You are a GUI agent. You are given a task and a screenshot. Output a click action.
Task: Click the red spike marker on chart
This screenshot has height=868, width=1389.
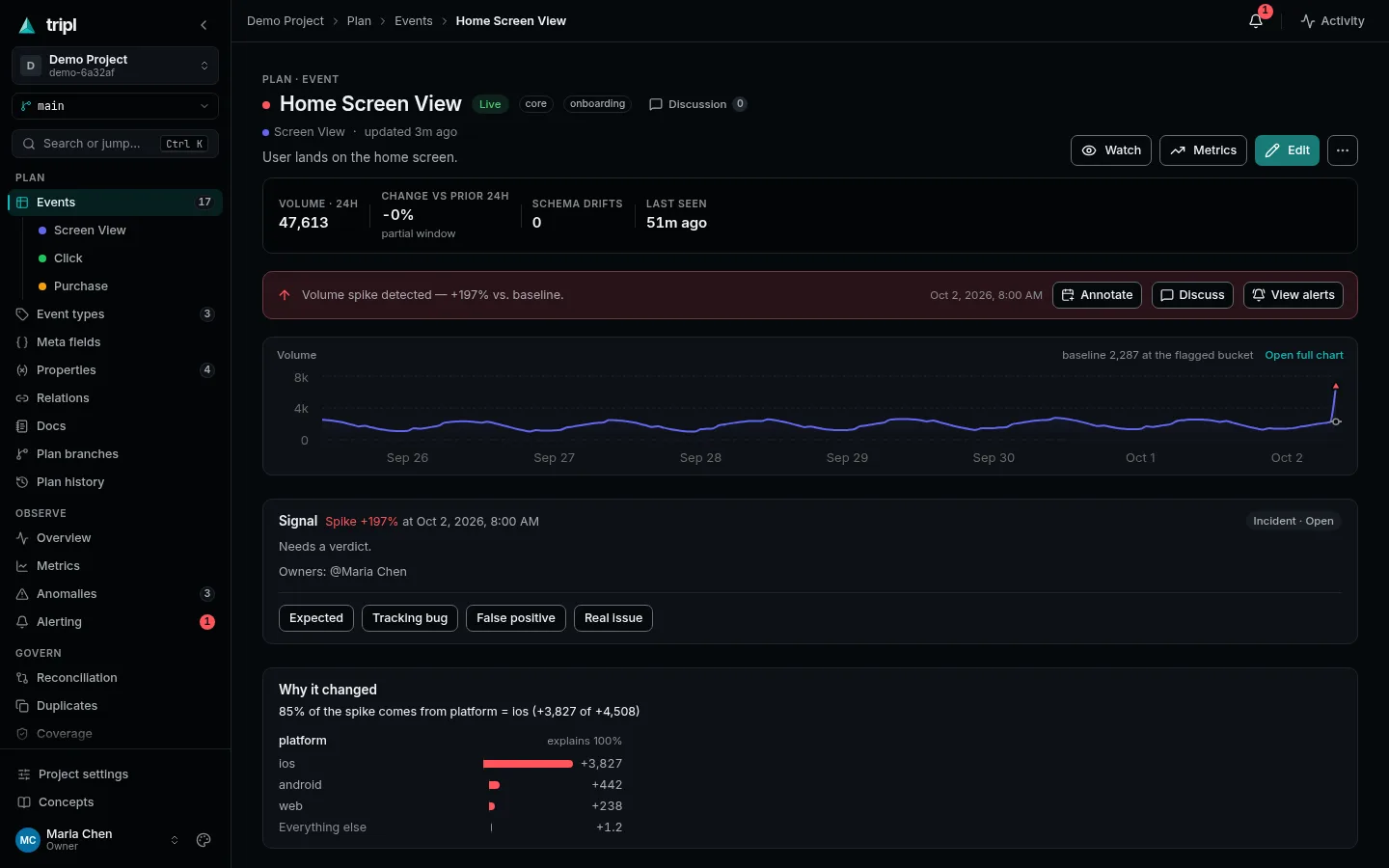click(x=1336, y=386)
